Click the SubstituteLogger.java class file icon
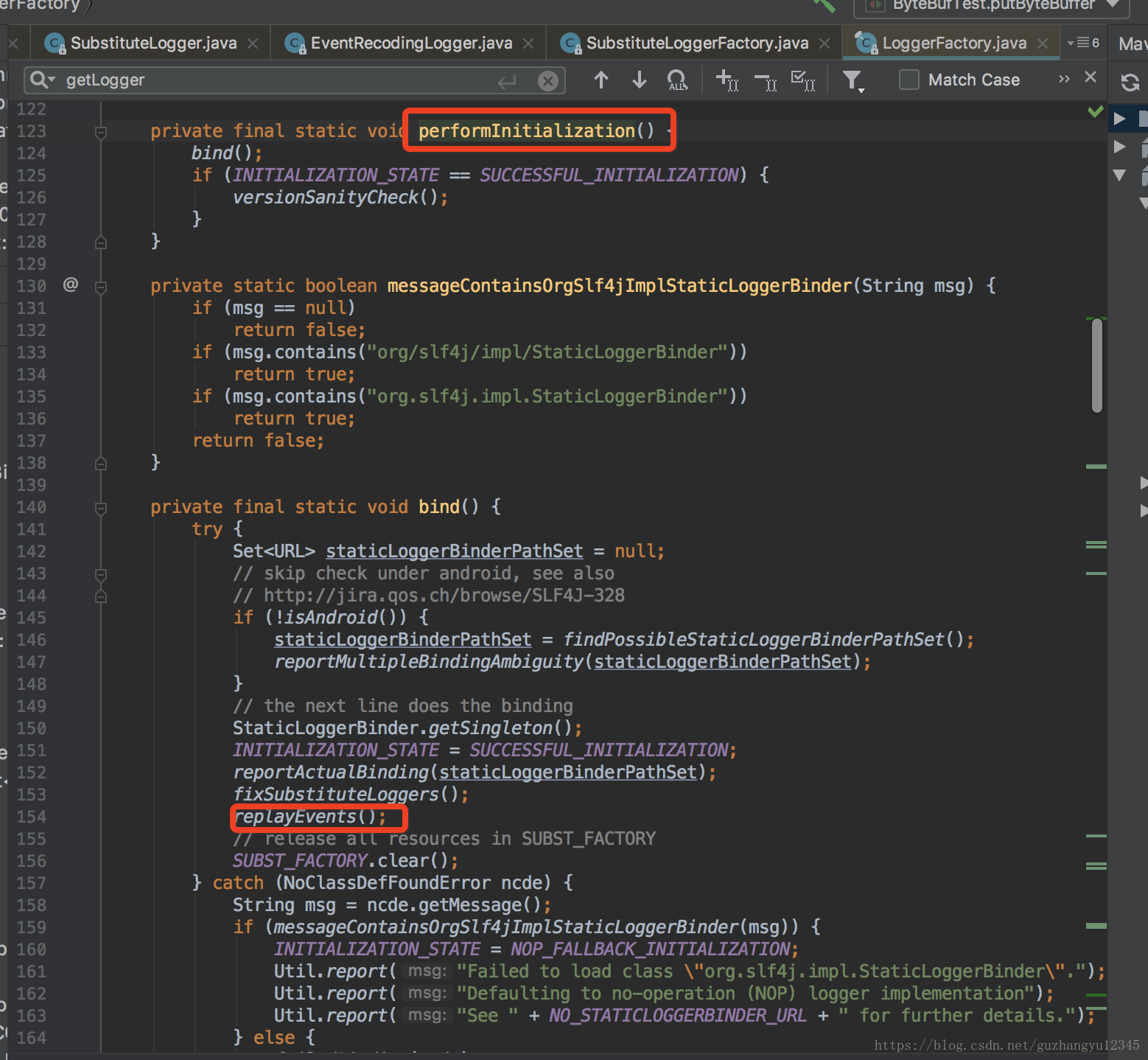Image resolution: width=1148 pixels, height=1060 pixels. pyautogui.click(x=55, y=43)
